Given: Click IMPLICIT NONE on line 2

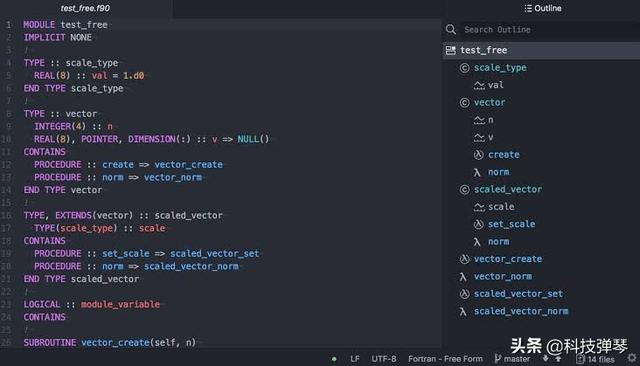Looking at the screenshot, I should (58, 38).
